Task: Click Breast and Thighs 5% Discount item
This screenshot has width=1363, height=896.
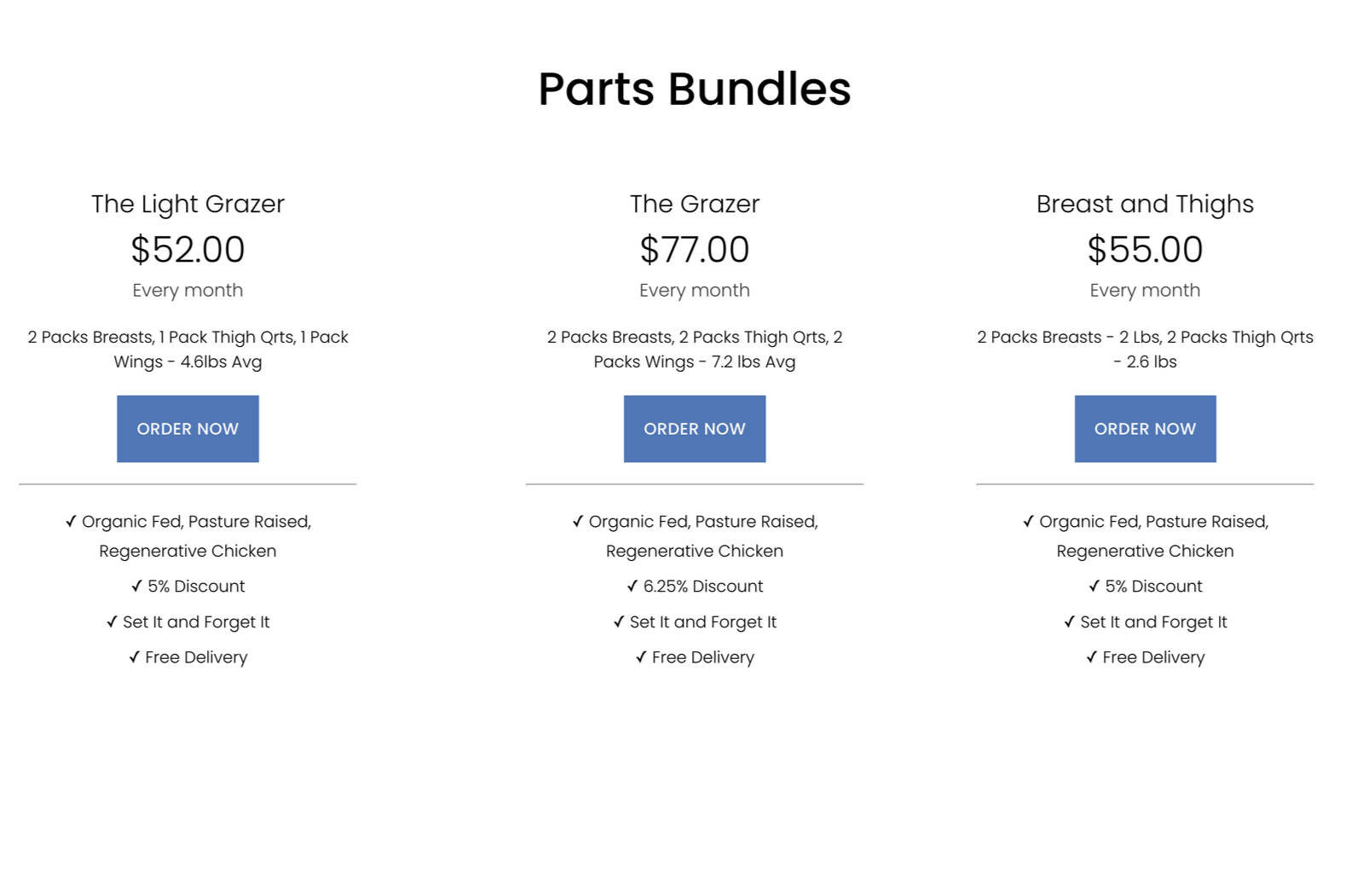Action: coord(1145,587)
